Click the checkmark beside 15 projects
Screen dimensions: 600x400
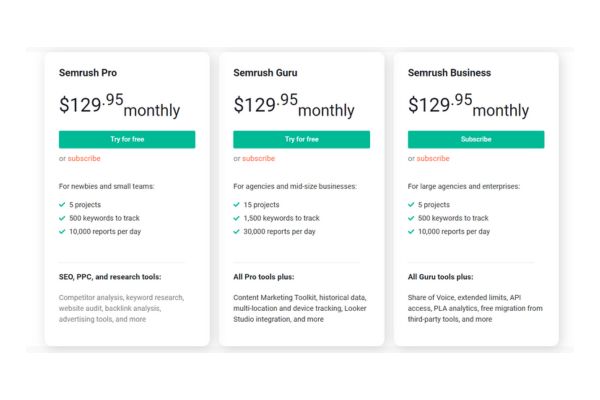pos(236,205)
